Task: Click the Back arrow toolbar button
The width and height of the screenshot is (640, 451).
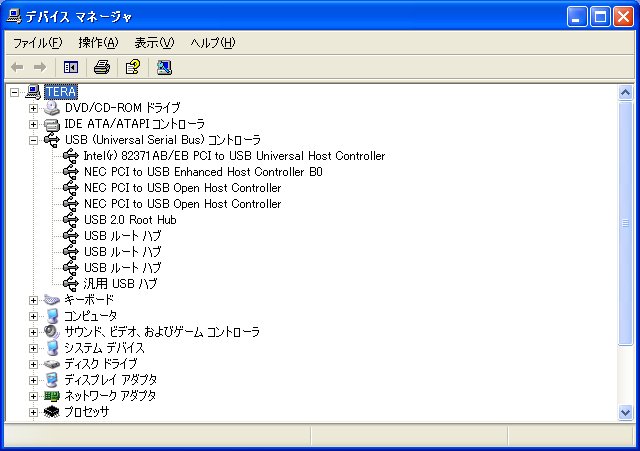Action: tap(17, 67)
